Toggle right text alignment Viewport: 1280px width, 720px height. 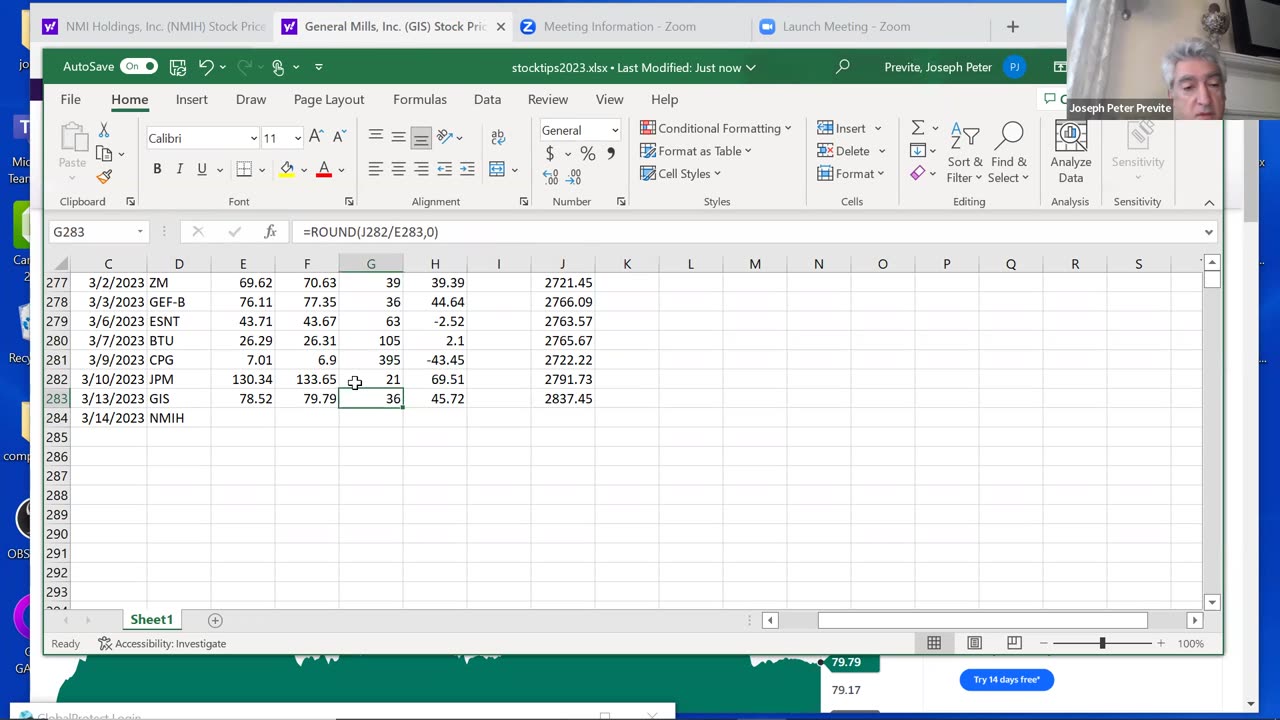pos(421,169)
